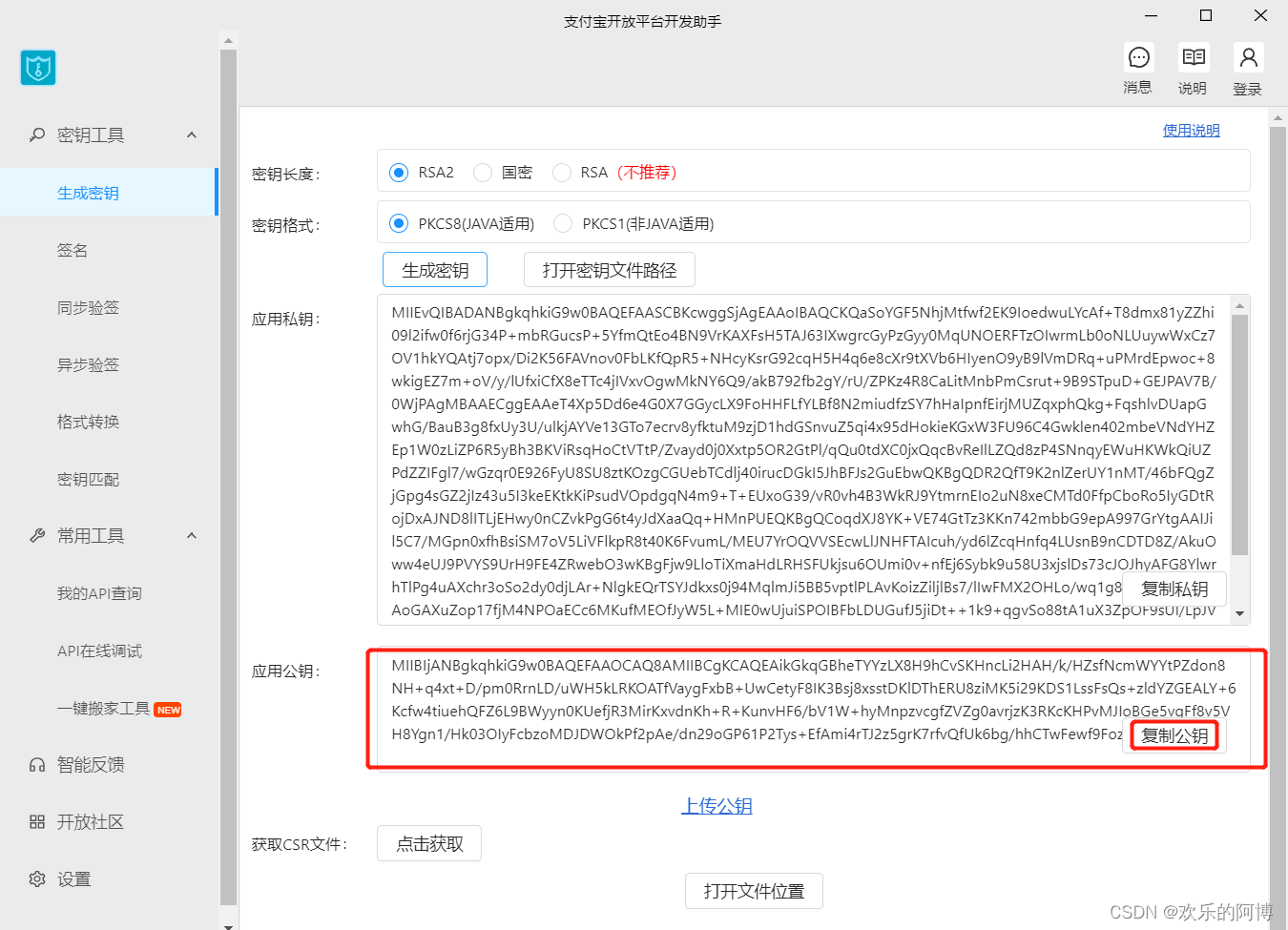
Task: Open the 说明 book icon
Action: pyautogui.click(x=1193, y=58)
